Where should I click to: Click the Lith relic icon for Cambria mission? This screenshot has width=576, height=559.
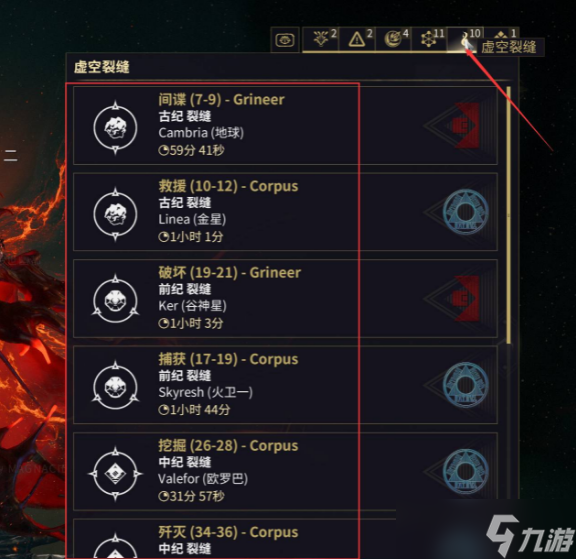pyautogui.click(x=115, y=128)
